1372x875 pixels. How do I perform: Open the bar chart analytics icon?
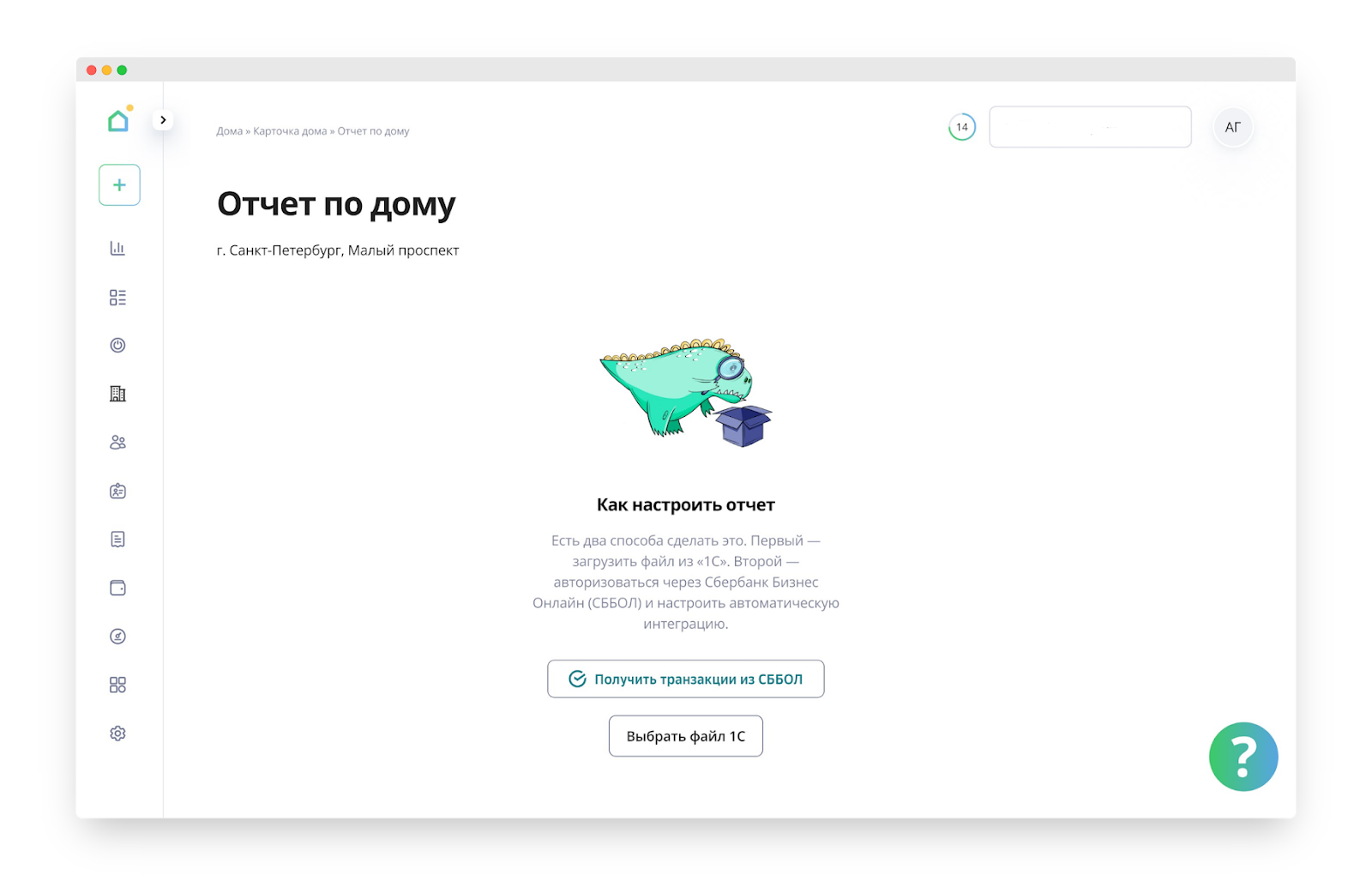point(117,249)
